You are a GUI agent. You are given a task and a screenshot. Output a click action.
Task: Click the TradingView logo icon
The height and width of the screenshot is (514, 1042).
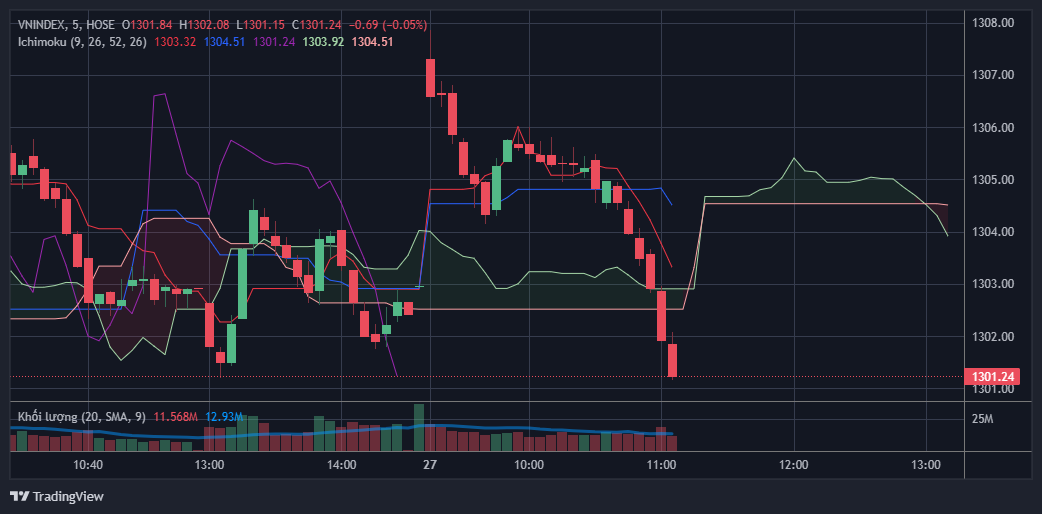(x=19, y=496)
